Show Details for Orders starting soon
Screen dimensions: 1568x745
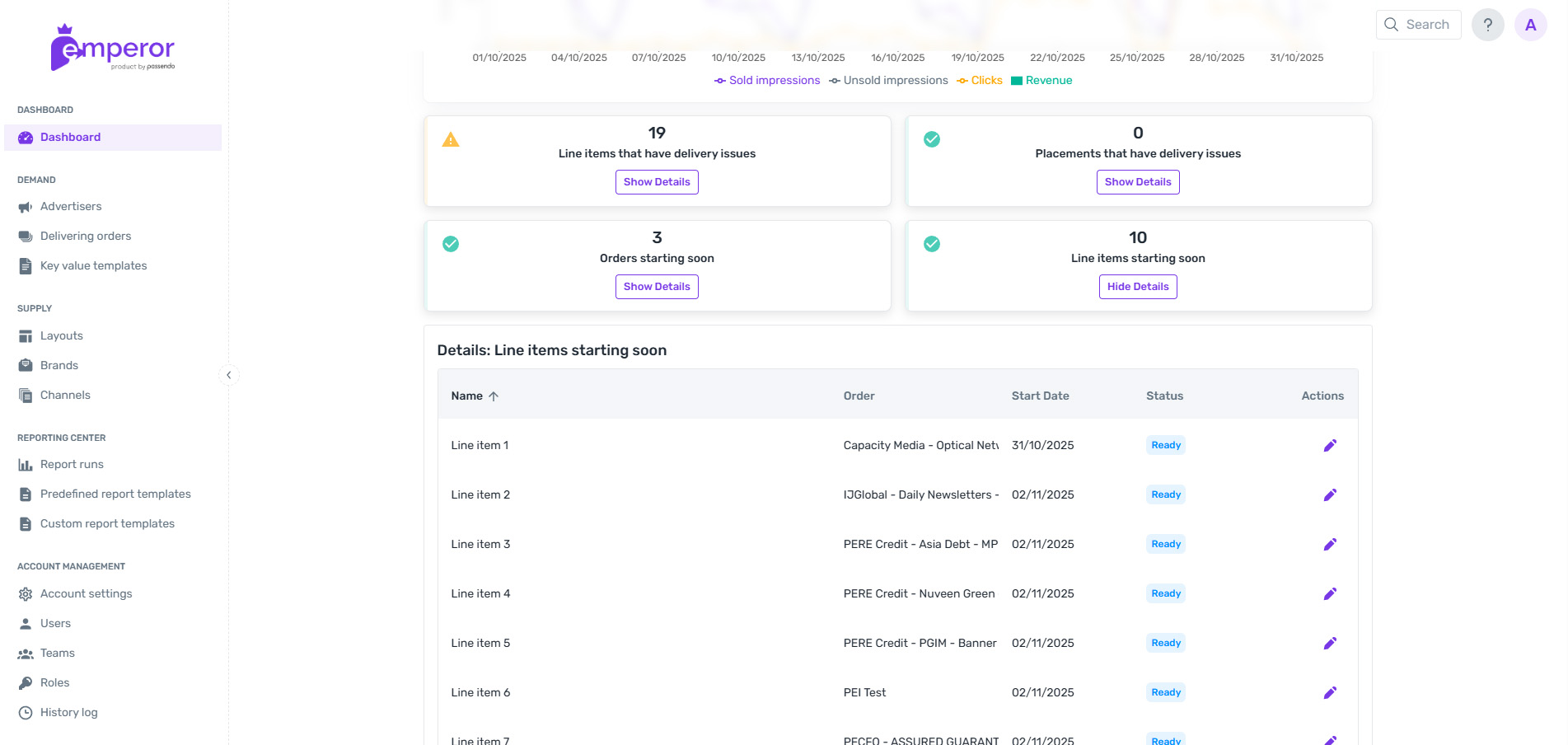[x=656, y=287]
